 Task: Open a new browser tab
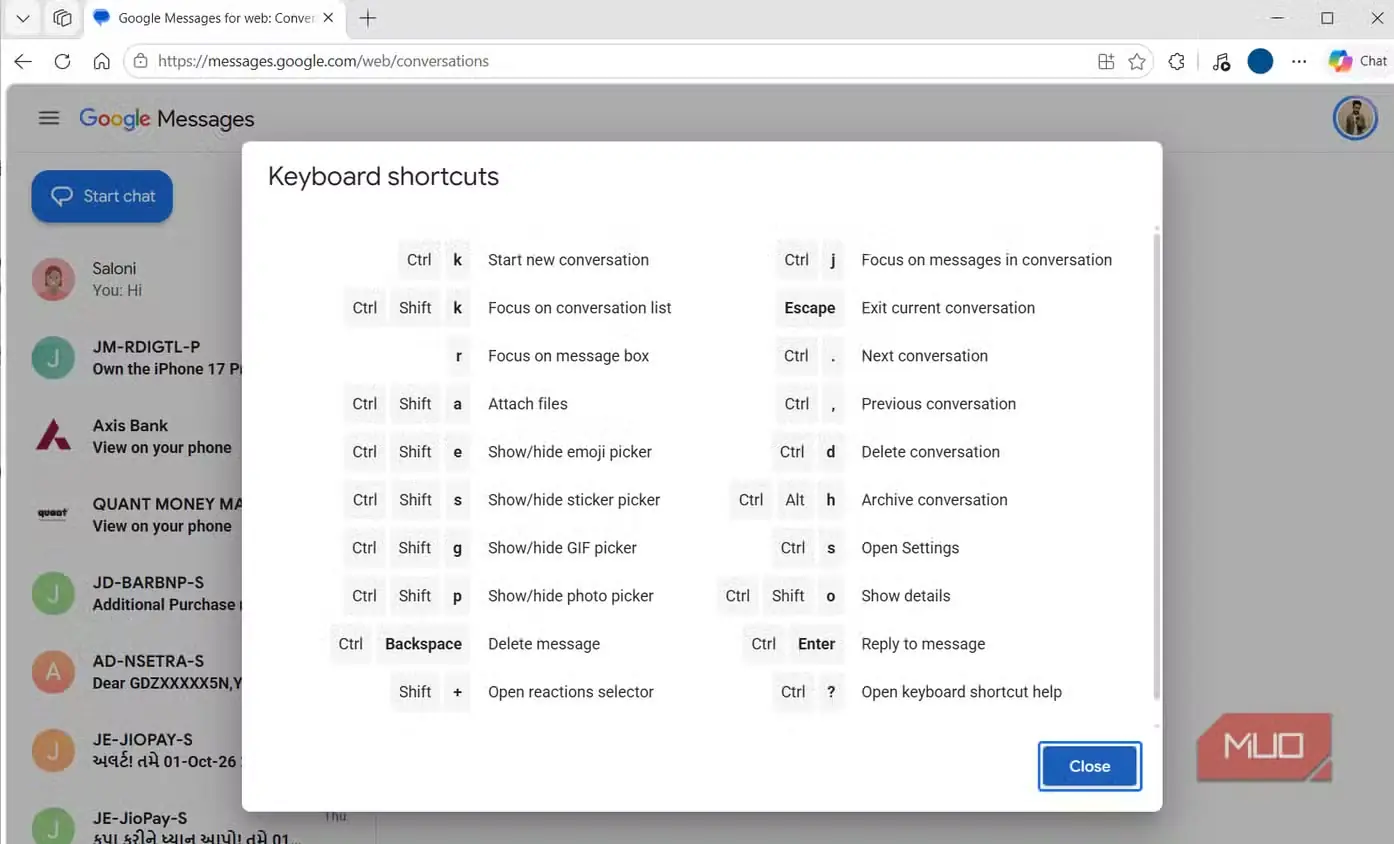368,18
